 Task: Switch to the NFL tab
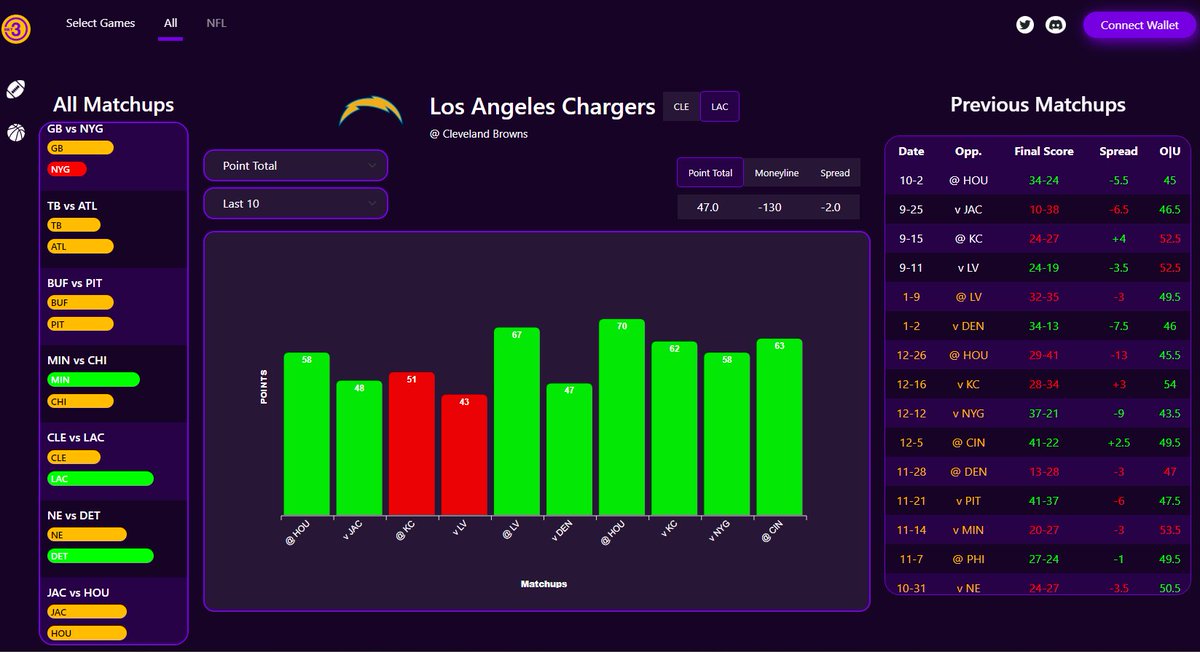216,23
